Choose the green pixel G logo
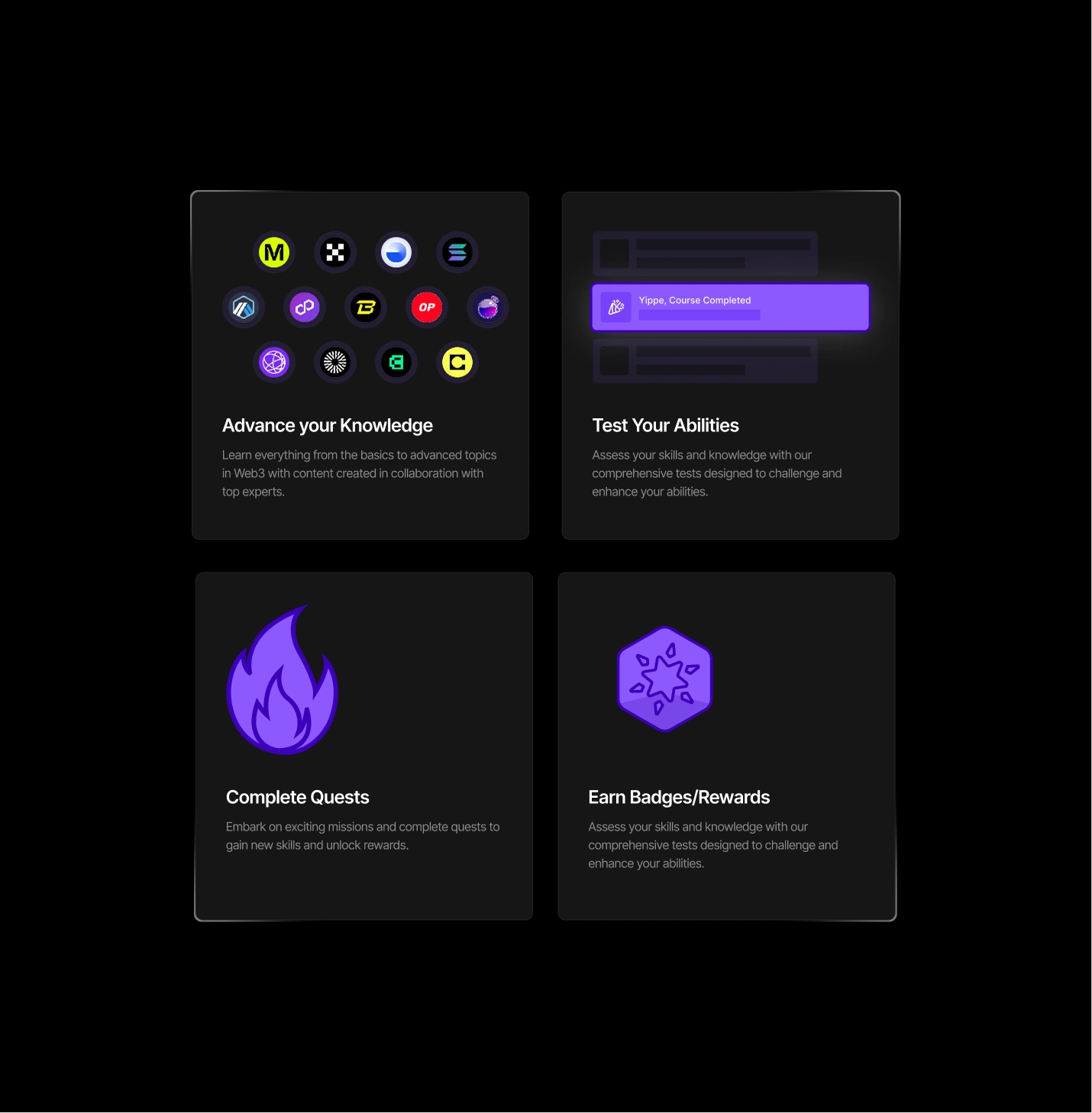 tap(396, 363)
